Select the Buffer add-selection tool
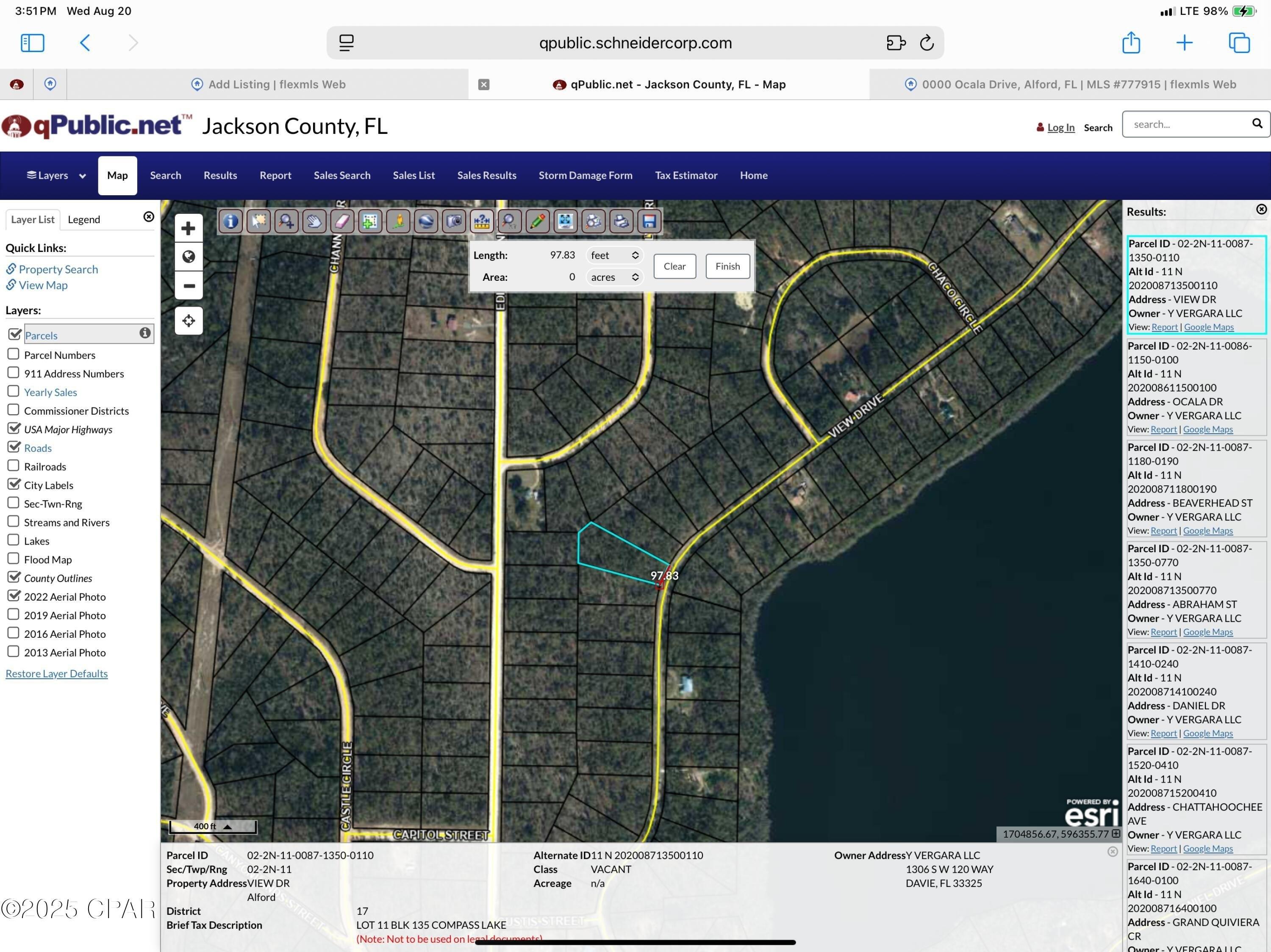 (370, 221)
